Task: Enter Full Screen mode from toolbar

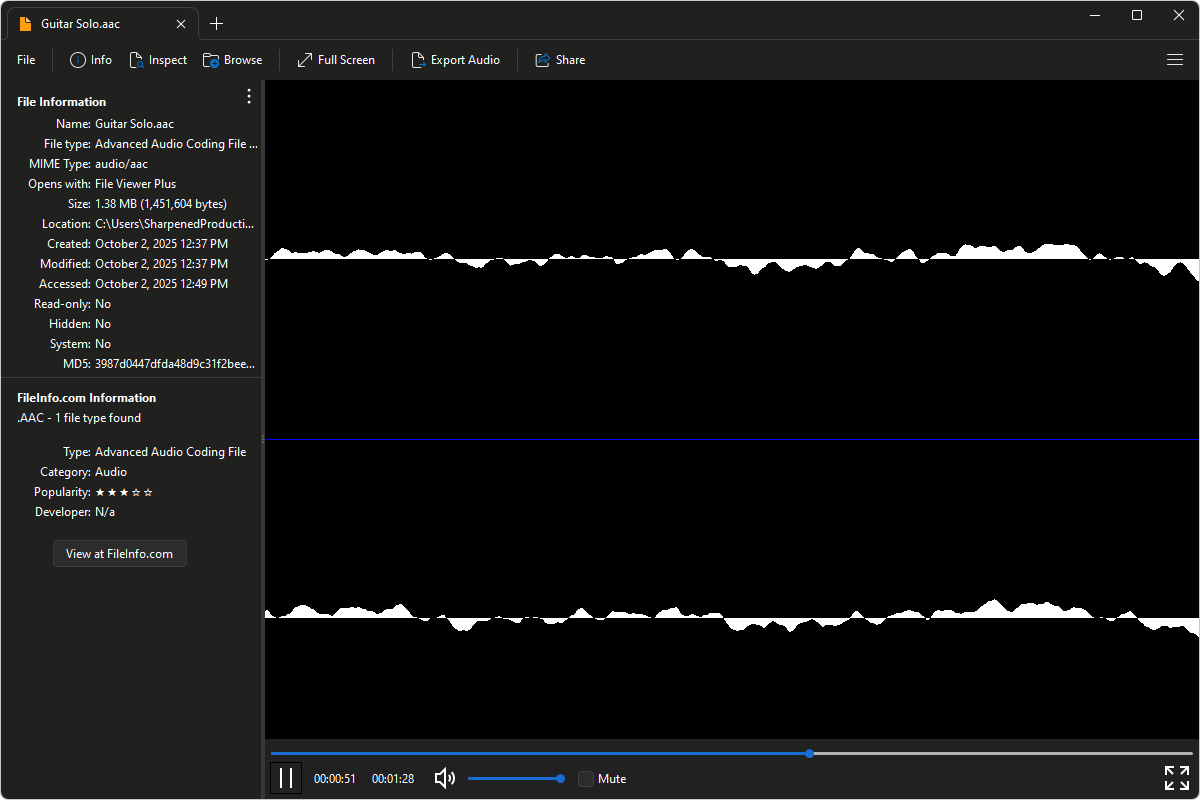Action: [x=305, y=60]
